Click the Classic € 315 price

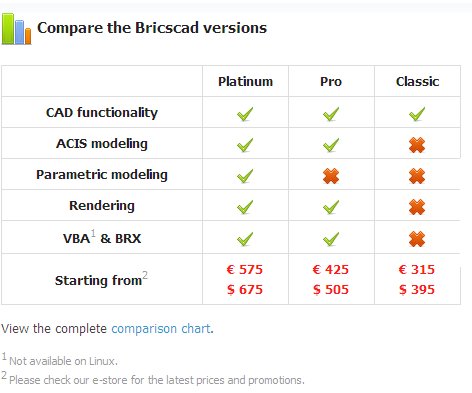417,269
